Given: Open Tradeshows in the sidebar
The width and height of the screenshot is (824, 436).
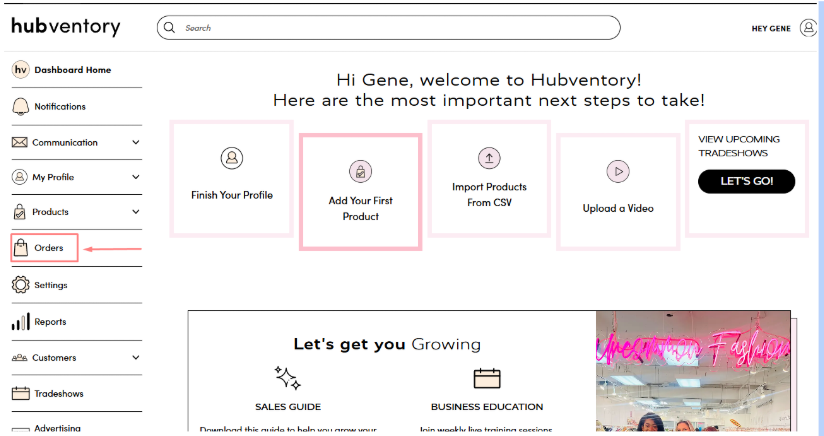Looking at the screenshot, I should [x=59, y=393].
